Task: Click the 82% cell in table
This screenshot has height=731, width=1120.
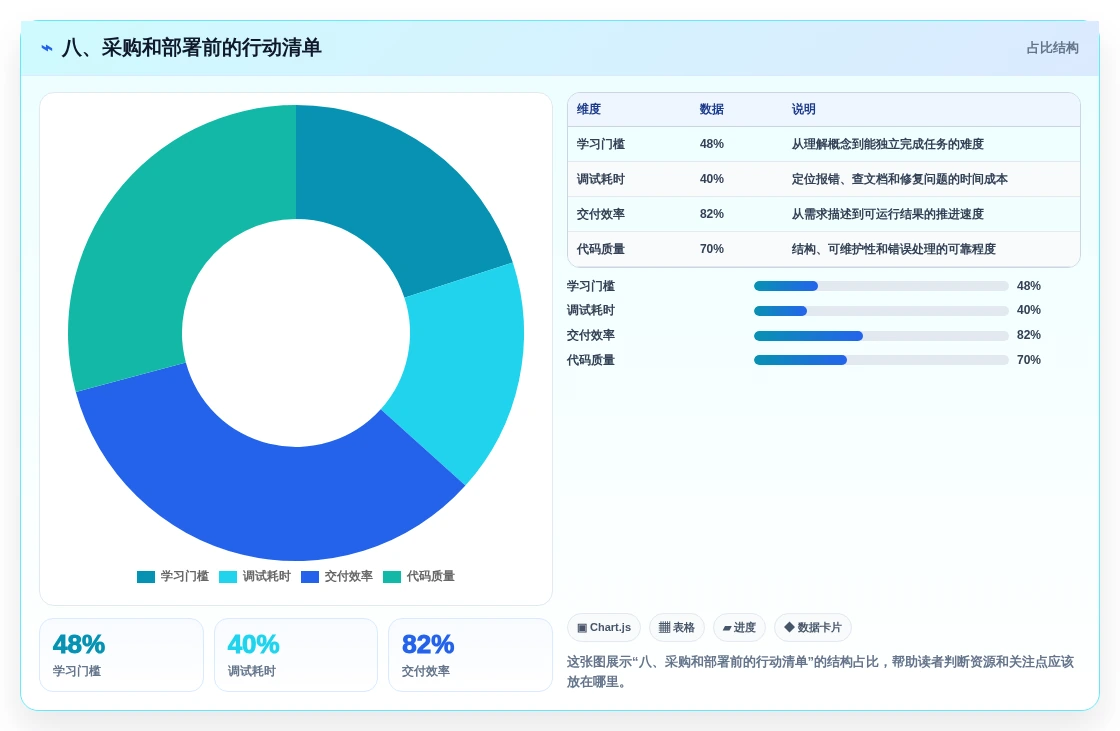Action: point(711,214)
